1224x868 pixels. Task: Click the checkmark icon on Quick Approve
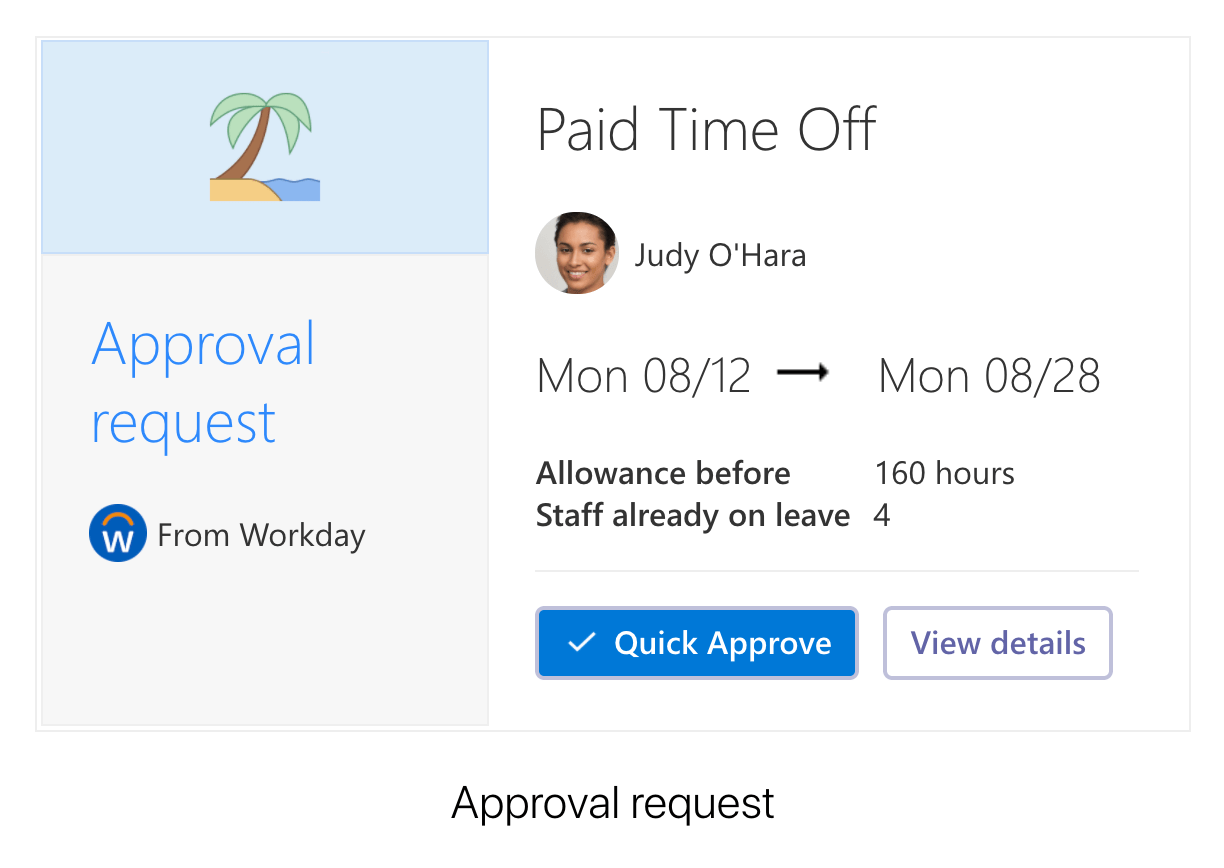point(581,642)
